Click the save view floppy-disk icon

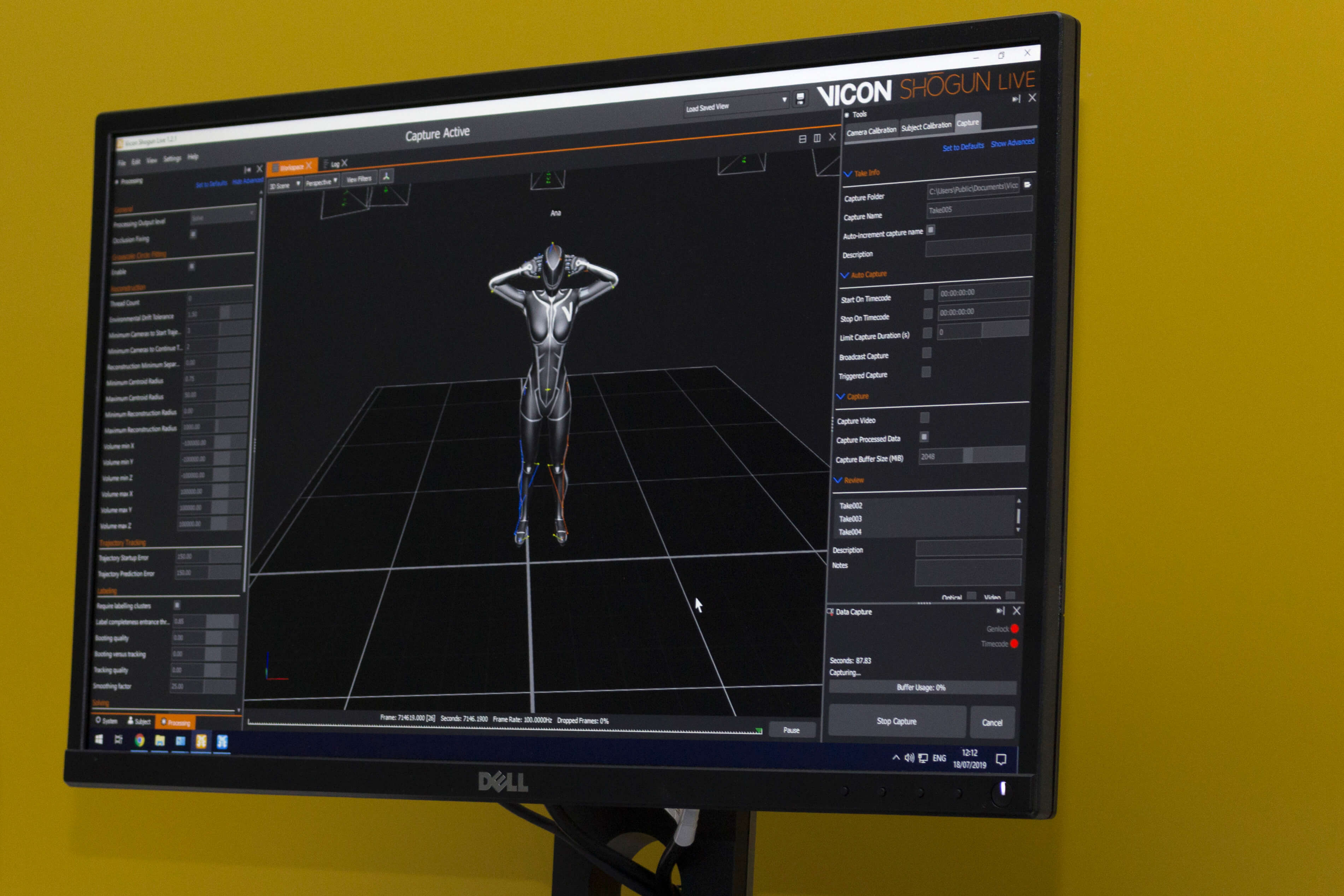pyautogui.click(x=800, y=99)
